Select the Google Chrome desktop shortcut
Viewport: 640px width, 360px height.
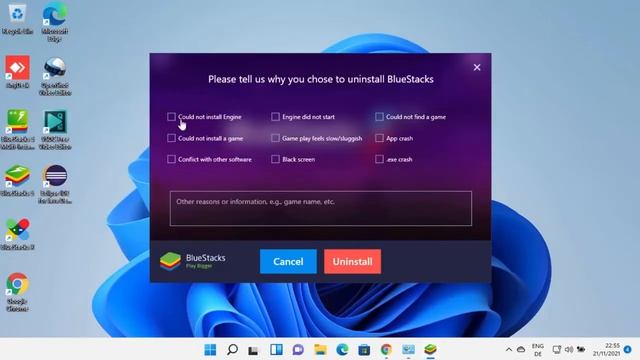point(18,292)
